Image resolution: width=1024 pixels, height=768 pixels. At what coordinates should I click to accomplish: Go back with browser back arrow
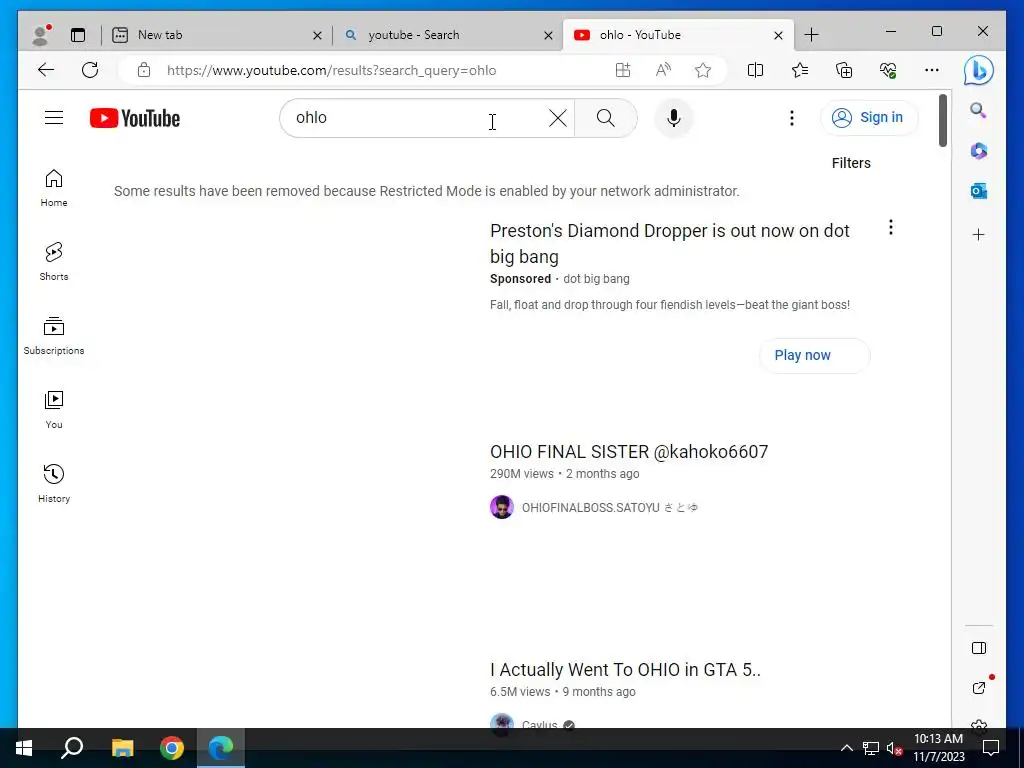[46, 70]
